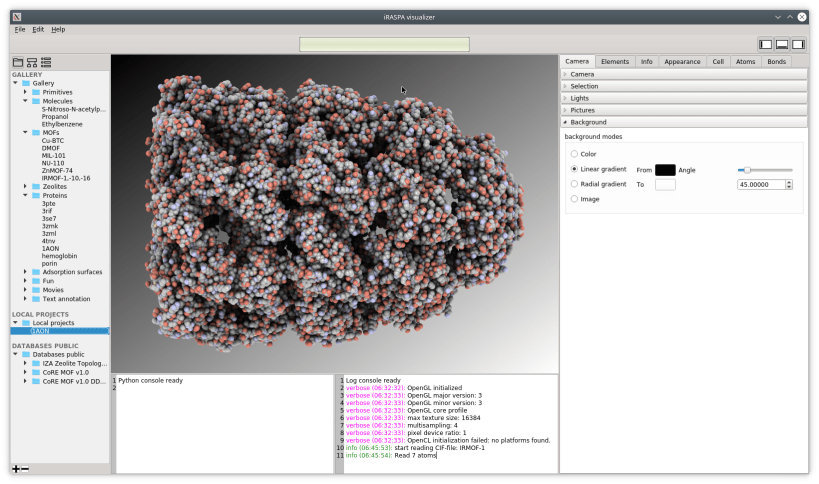This screenshot has width=819, height=484.
Task: Expand the Primitives folder
Action: [25, 92]
